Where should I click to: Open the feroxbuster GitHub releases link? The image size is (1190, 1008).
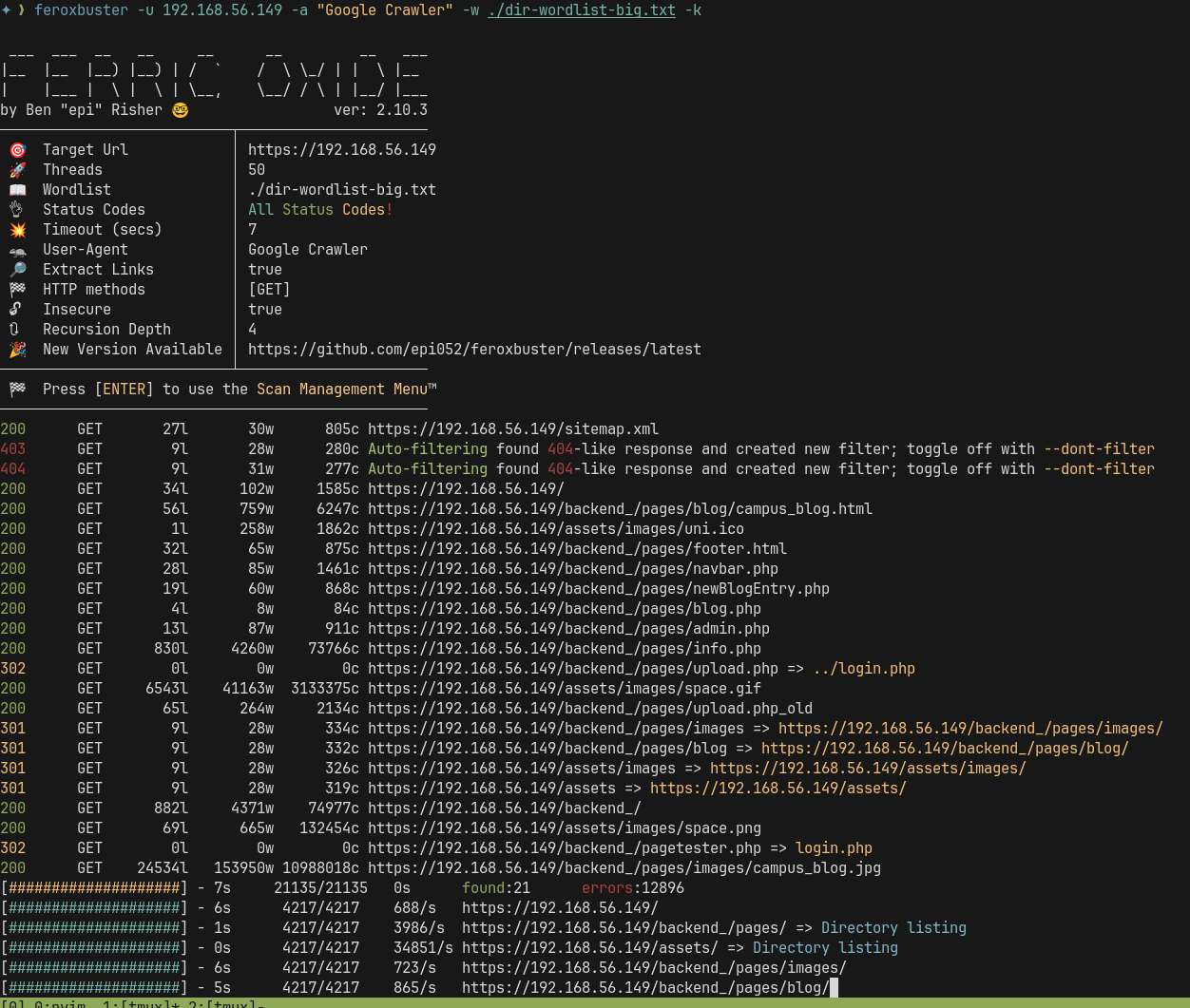(474, 350)
